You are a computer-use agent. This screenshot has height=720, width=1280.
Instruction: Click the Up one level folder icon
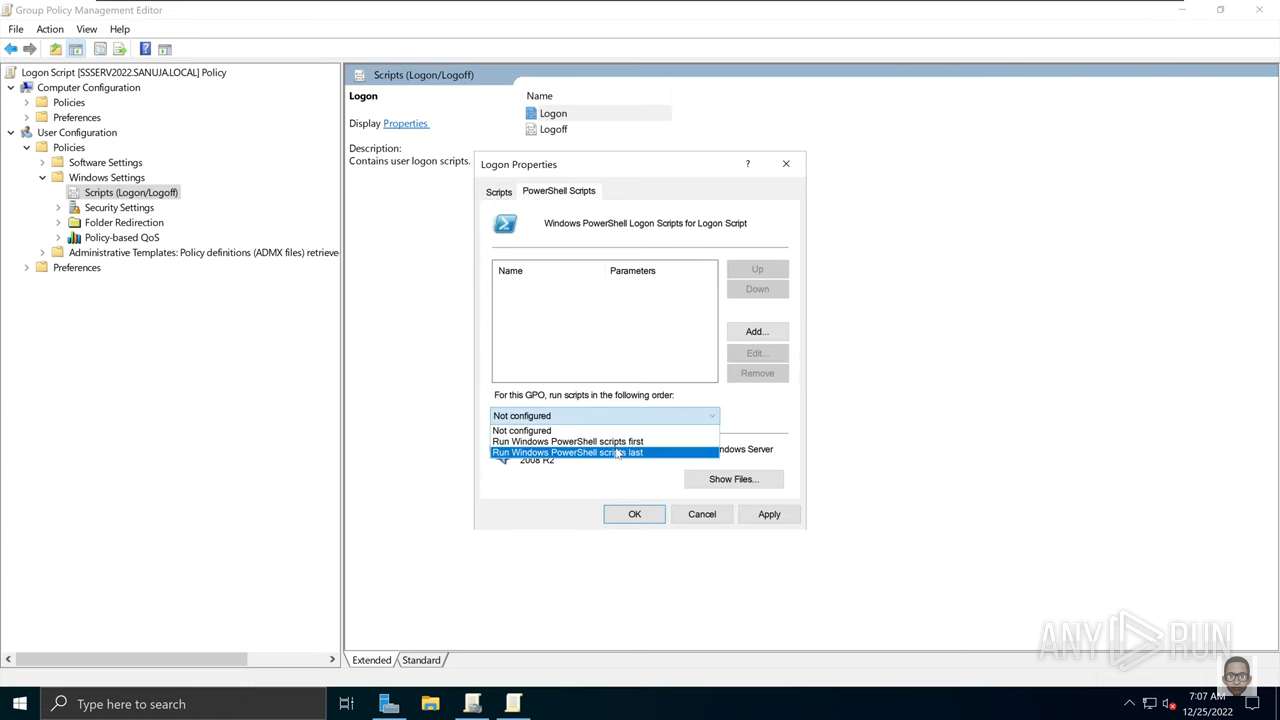point(56,49)
